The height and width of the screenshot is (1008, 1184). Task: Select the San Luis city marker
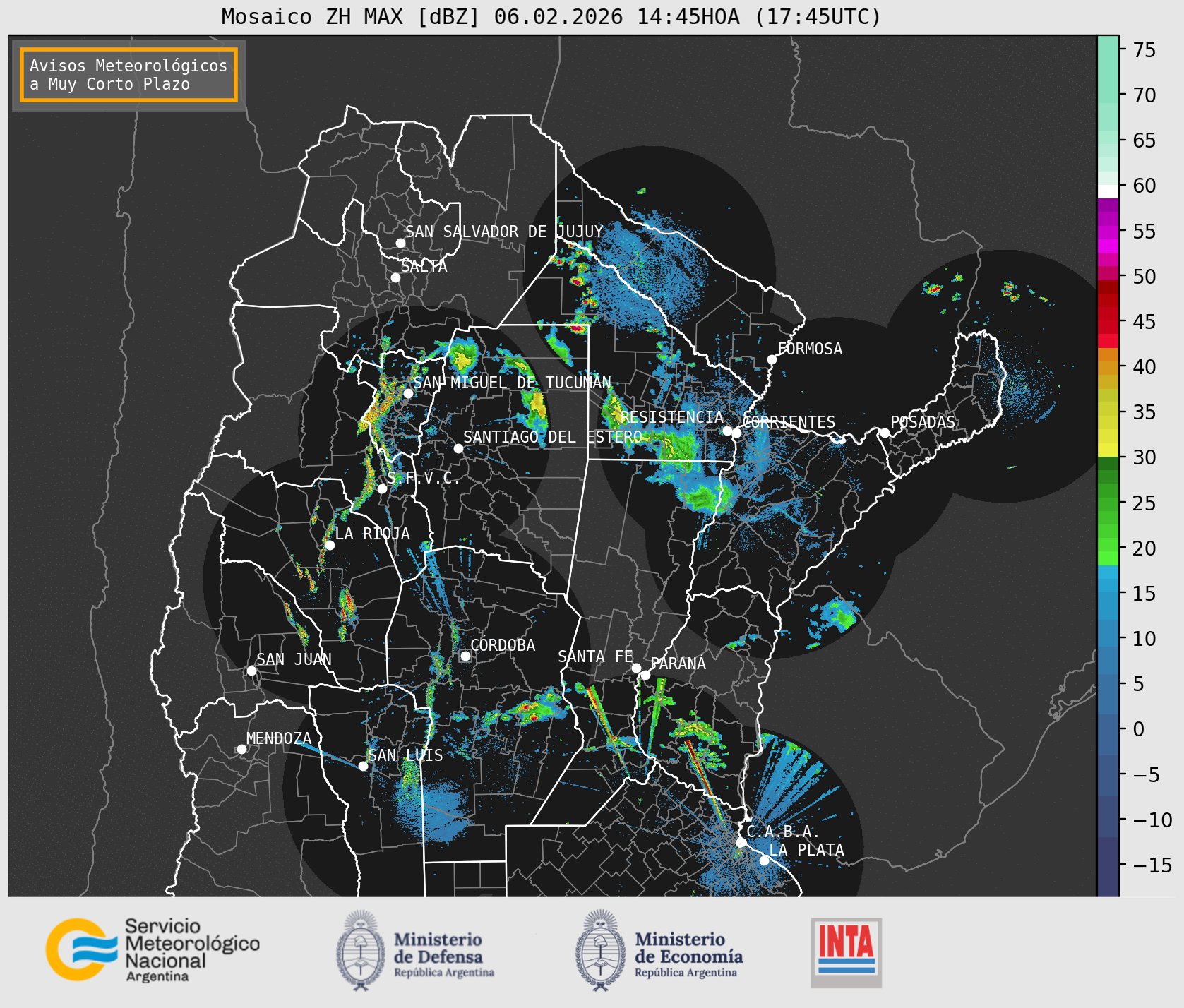tap(363, 766)
